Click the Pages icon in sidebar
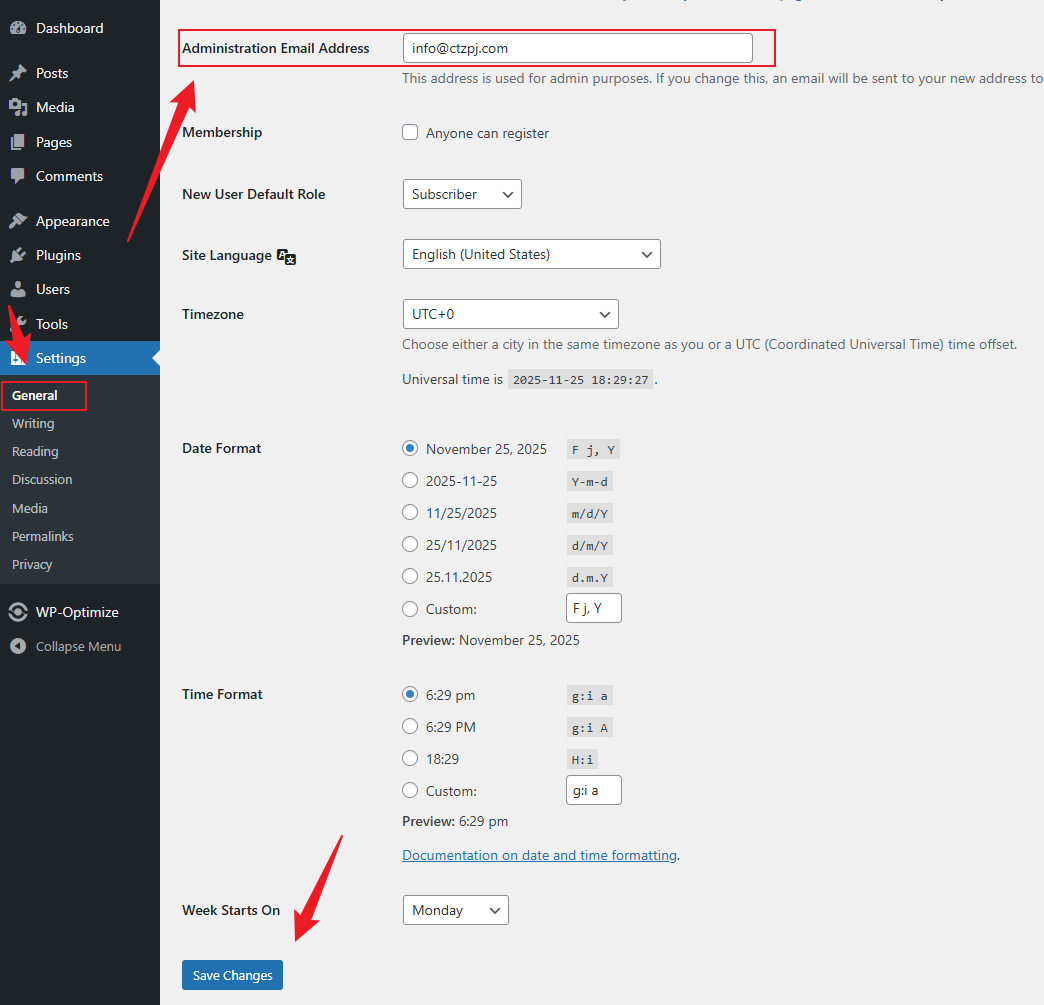 [x=18, y=142]
